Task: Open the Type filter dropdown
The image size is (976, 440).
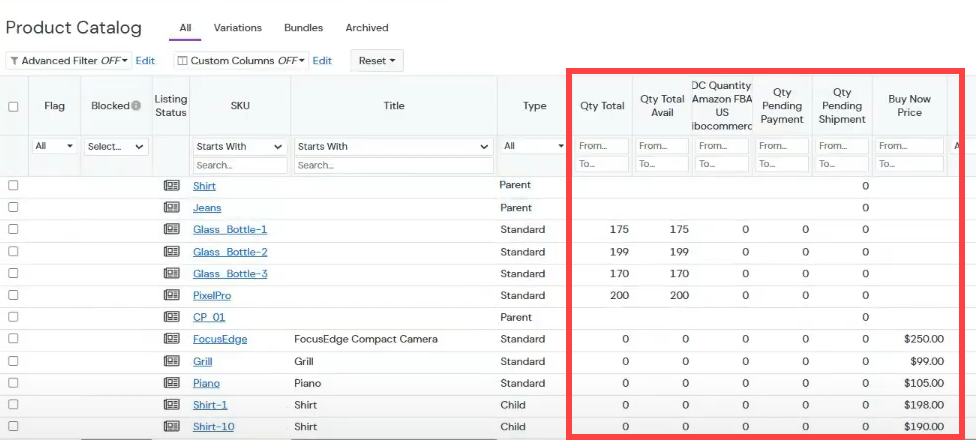Action: (x=533, y=146)
